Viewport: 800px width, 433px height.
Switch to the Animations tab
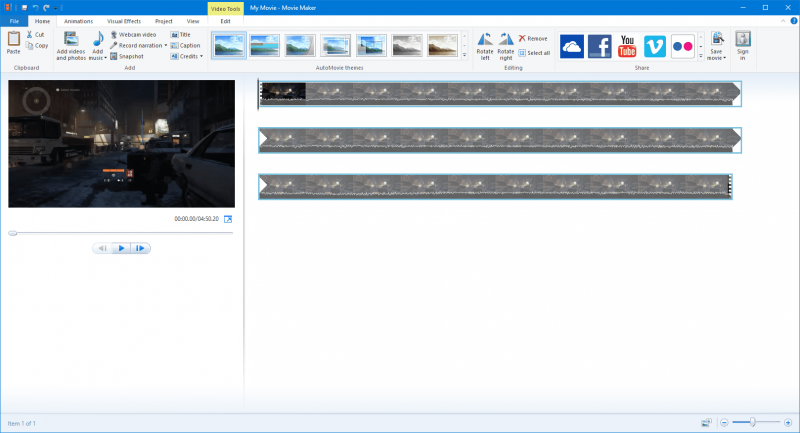pos(78,20)
